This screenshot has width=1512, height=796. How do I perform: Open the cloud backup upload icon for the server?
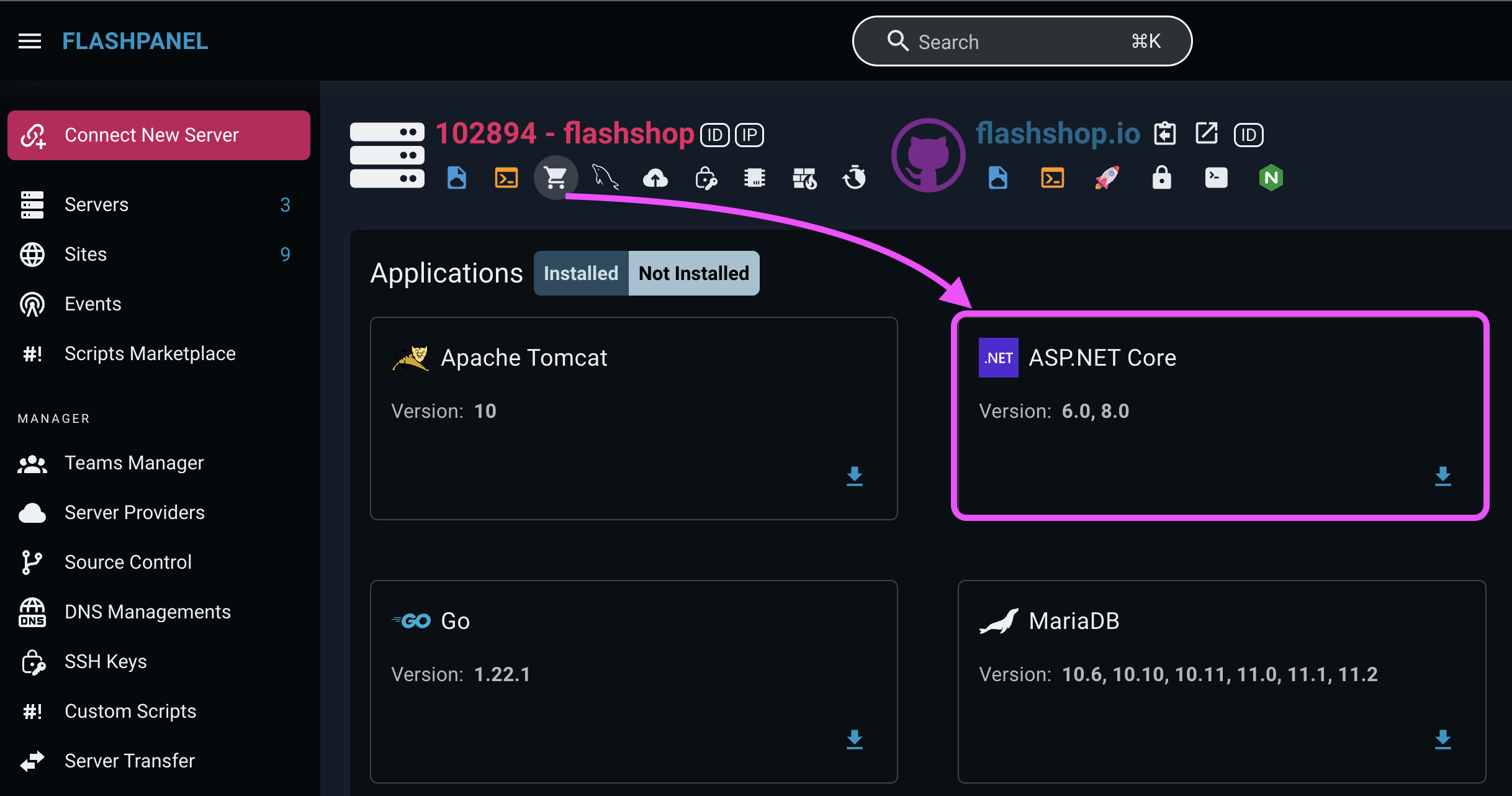655,178
